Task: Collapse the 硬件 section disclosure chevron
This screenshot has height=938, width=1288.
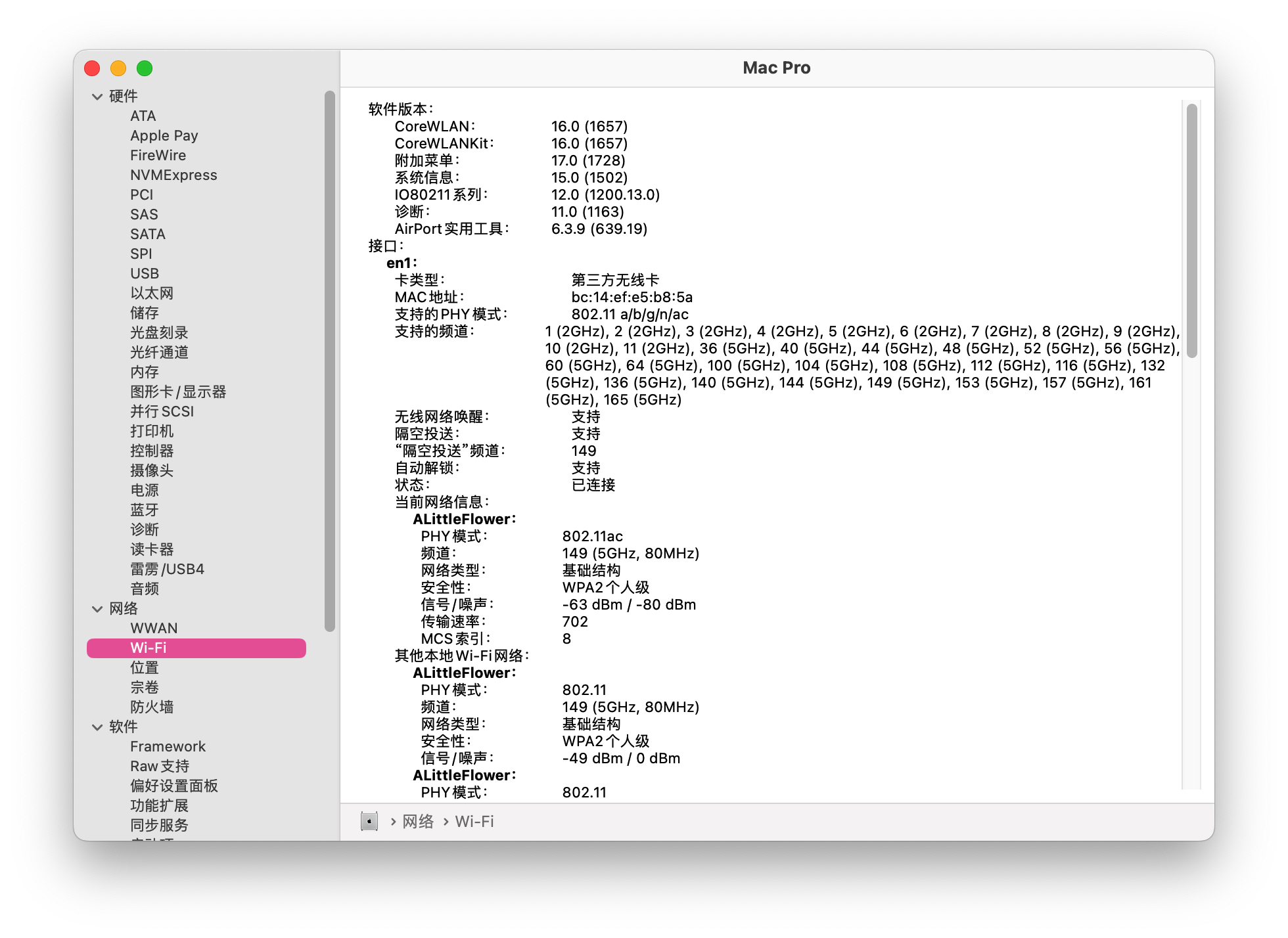Action: tap(97, 97)
